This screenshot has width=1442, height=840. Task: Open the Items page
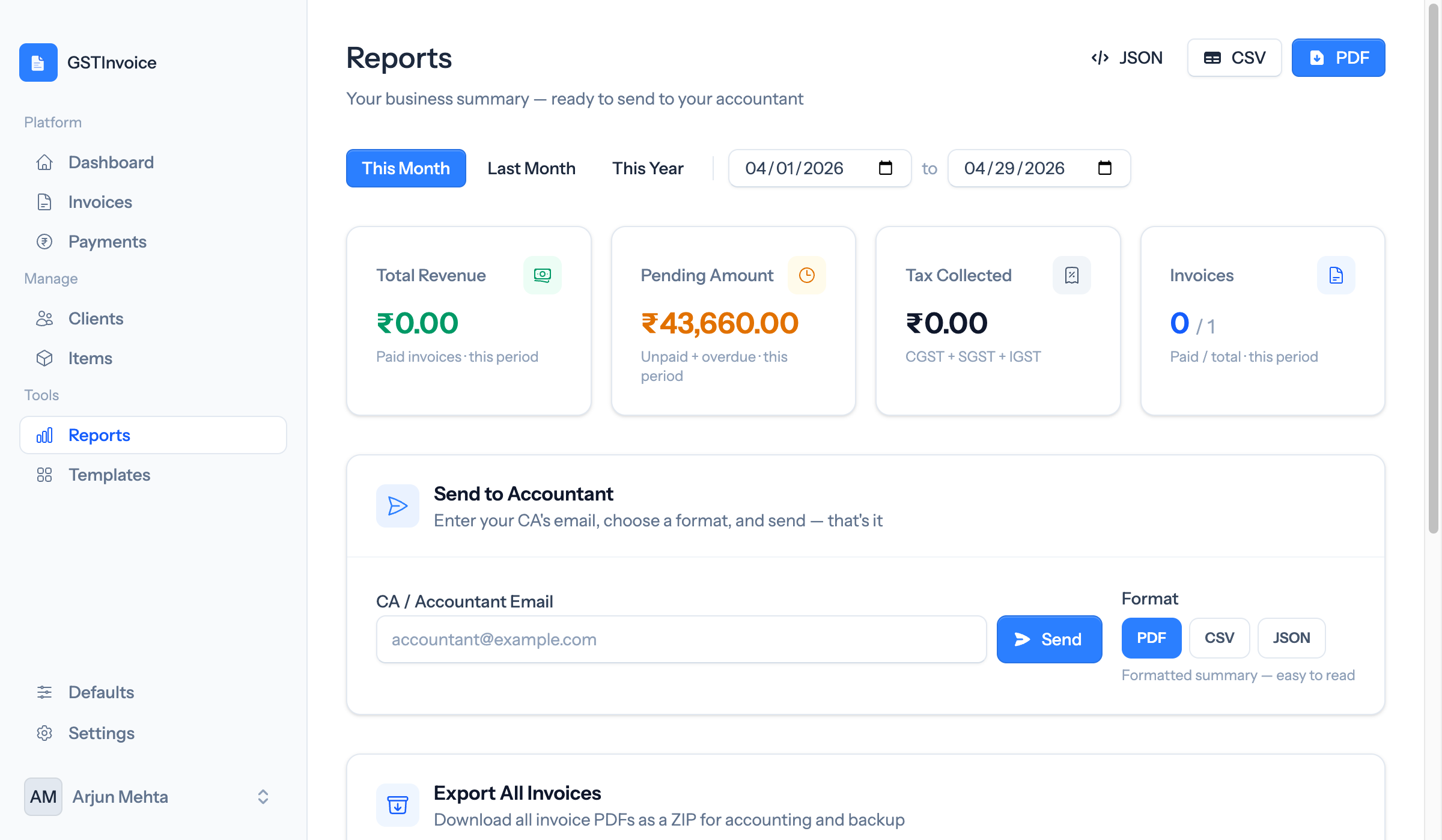[x=153, y=358]
